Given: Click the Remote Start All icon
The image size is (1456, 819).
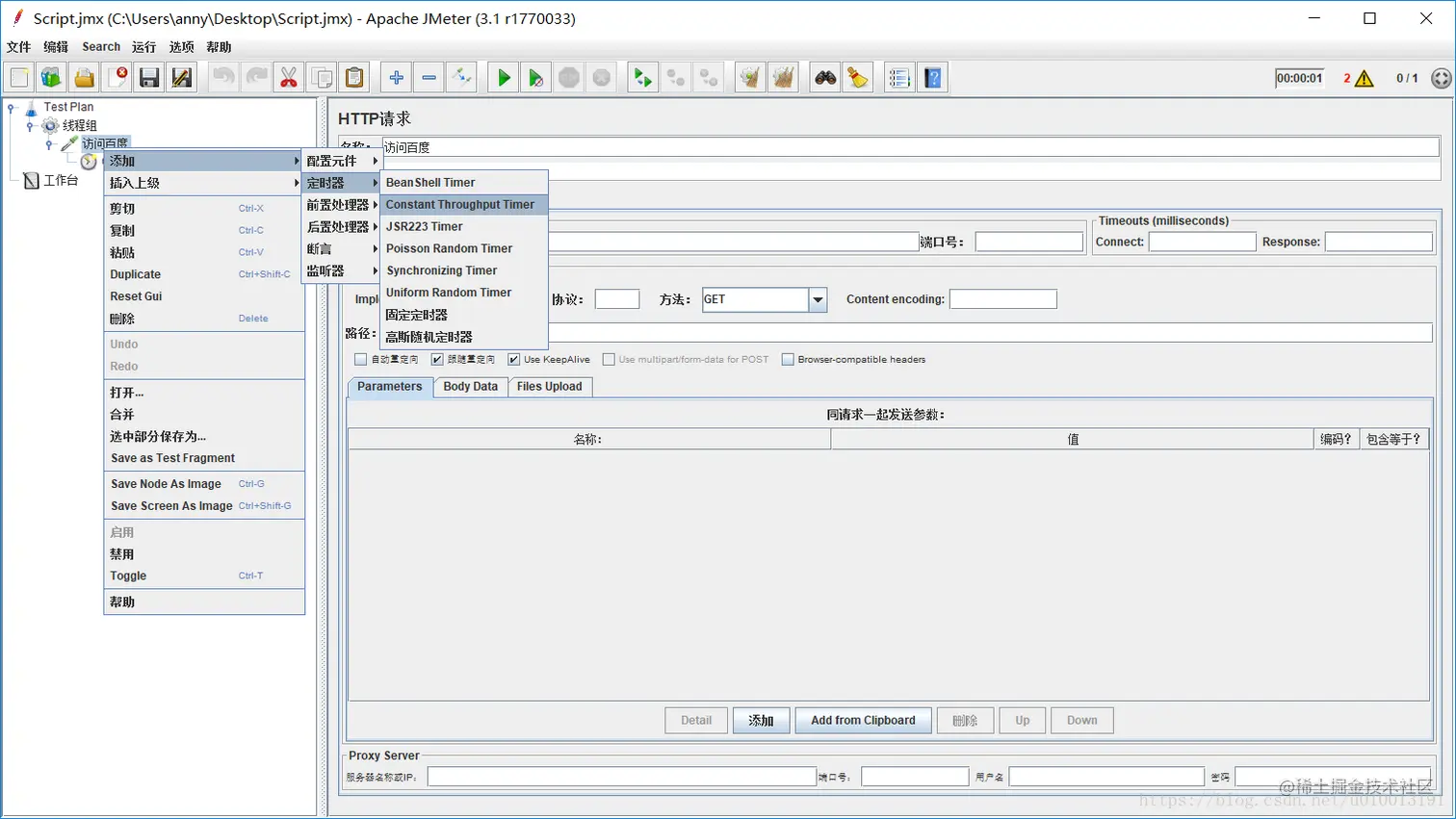Looking at the screenshot, I should (643, 78).
